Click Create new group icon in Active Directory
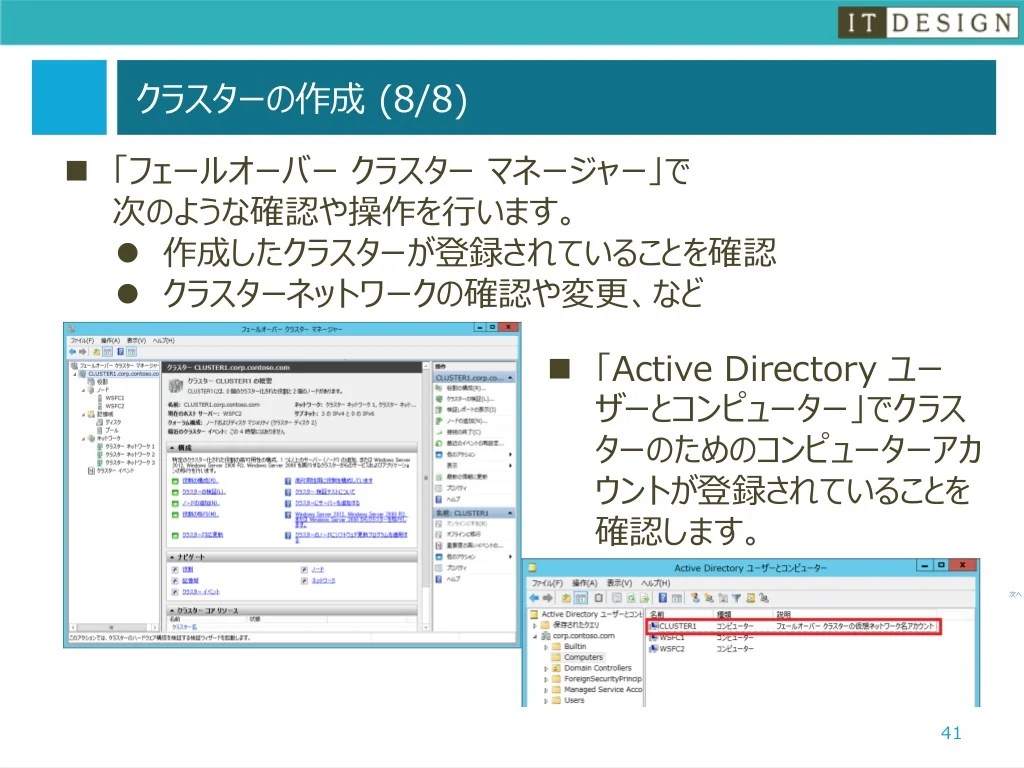This screenshot has height=768, width=1024. [709, 598]
